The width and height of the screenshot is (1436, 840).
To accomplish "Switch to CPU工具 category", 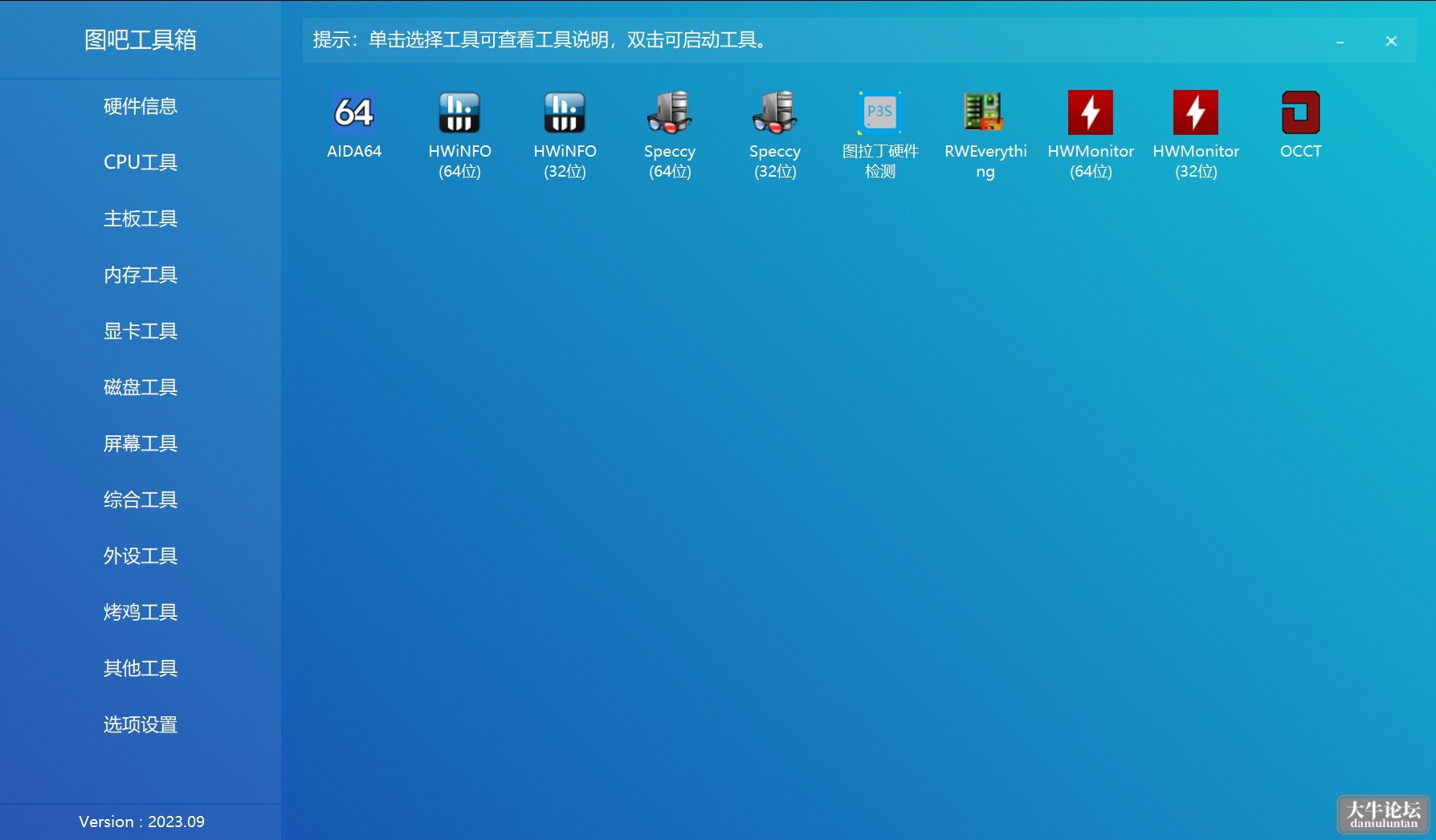I will 141,162.
